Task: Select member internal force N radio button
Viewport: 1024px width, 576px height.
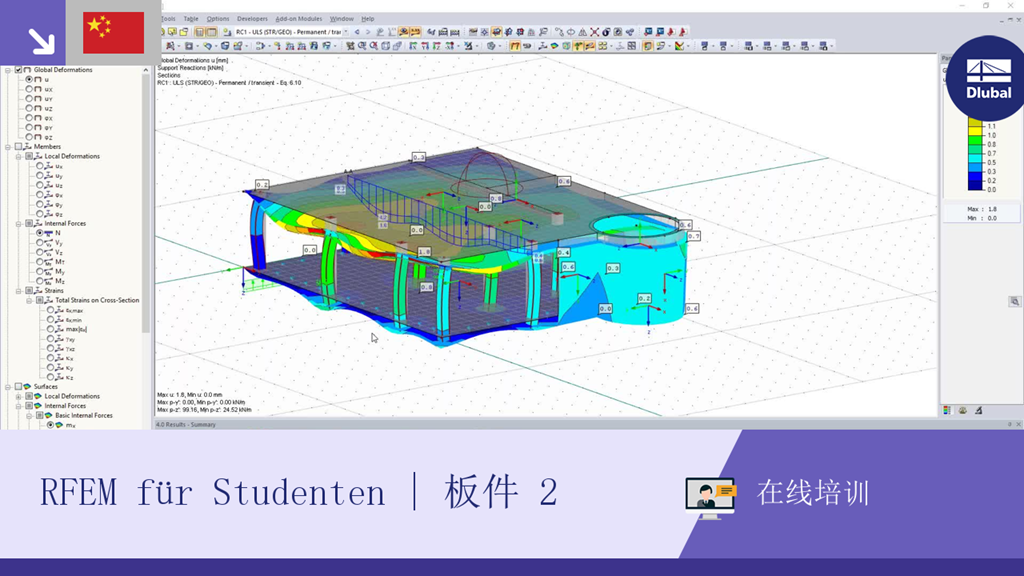Action: click(40, 233)
